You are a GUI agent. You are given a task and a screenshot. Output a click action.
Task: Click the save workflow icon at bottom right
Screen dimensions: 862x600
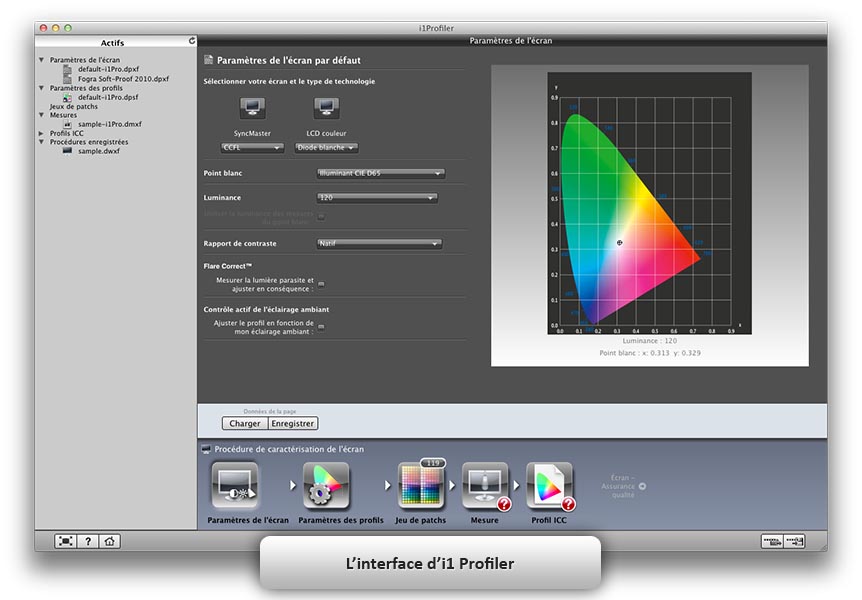794,542
